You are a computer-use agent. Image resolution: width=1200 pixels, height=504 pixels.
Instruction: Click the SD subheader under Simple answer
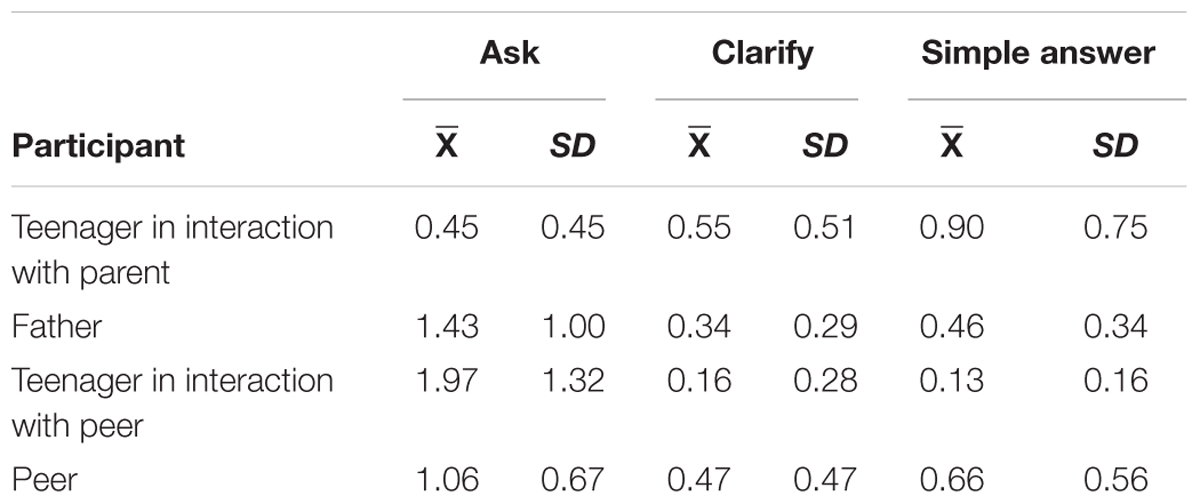[1115, 146]
